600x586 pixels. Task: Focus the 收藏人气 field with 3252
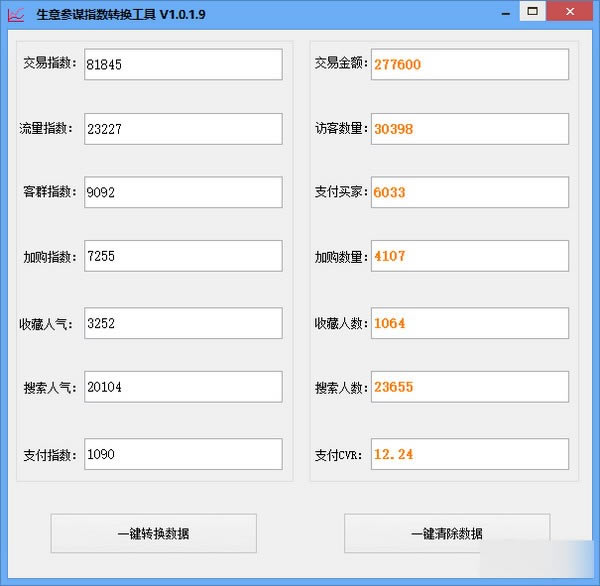(183, 323)
